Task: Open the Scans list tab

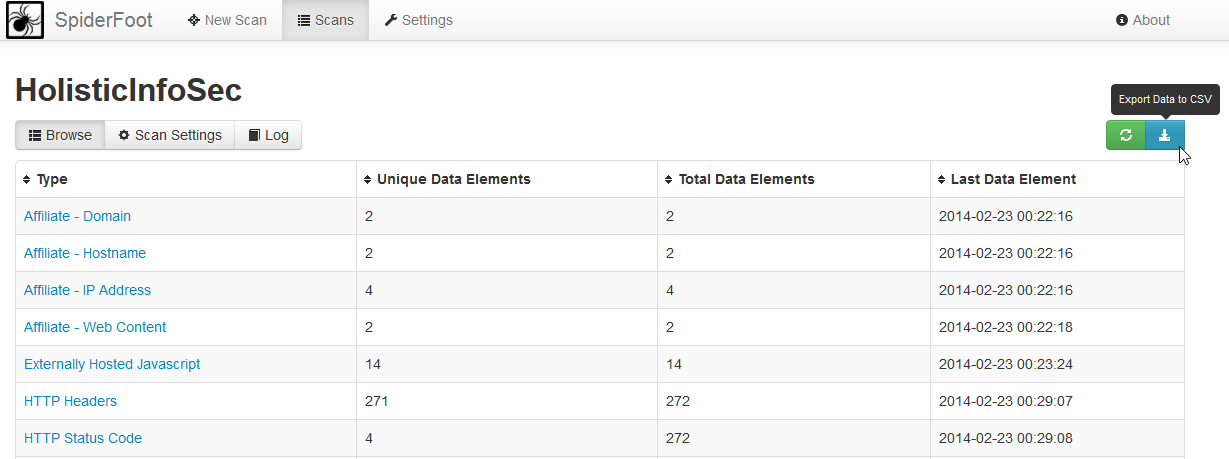Action: tap(326, 20)
